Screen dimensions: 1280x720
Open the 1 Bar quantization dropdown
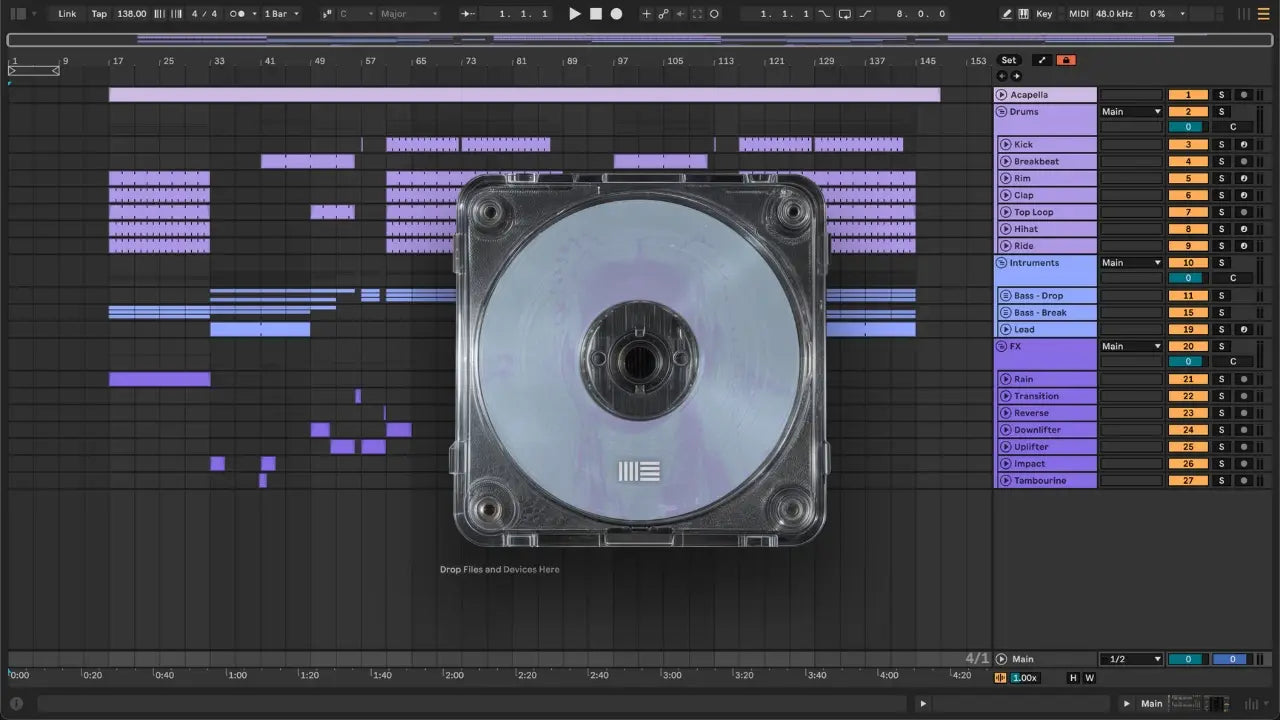click(281, 14)
